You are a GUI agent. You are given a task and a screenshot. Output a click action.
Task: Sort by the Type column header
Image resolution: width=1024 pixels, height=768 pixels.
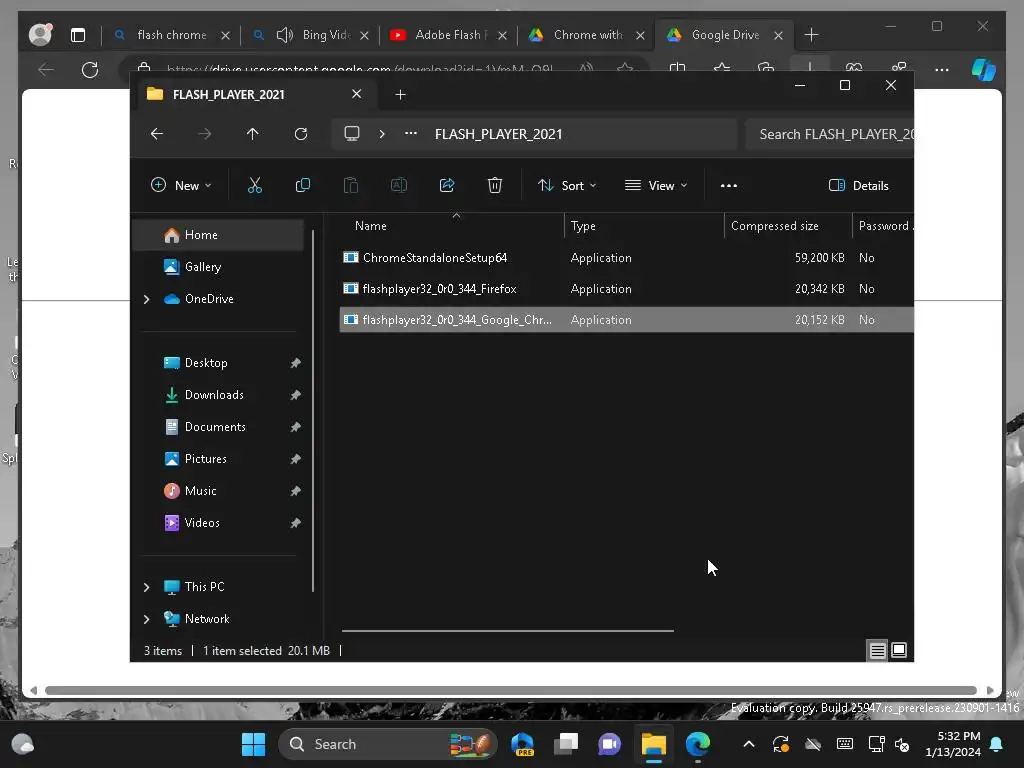644,226
